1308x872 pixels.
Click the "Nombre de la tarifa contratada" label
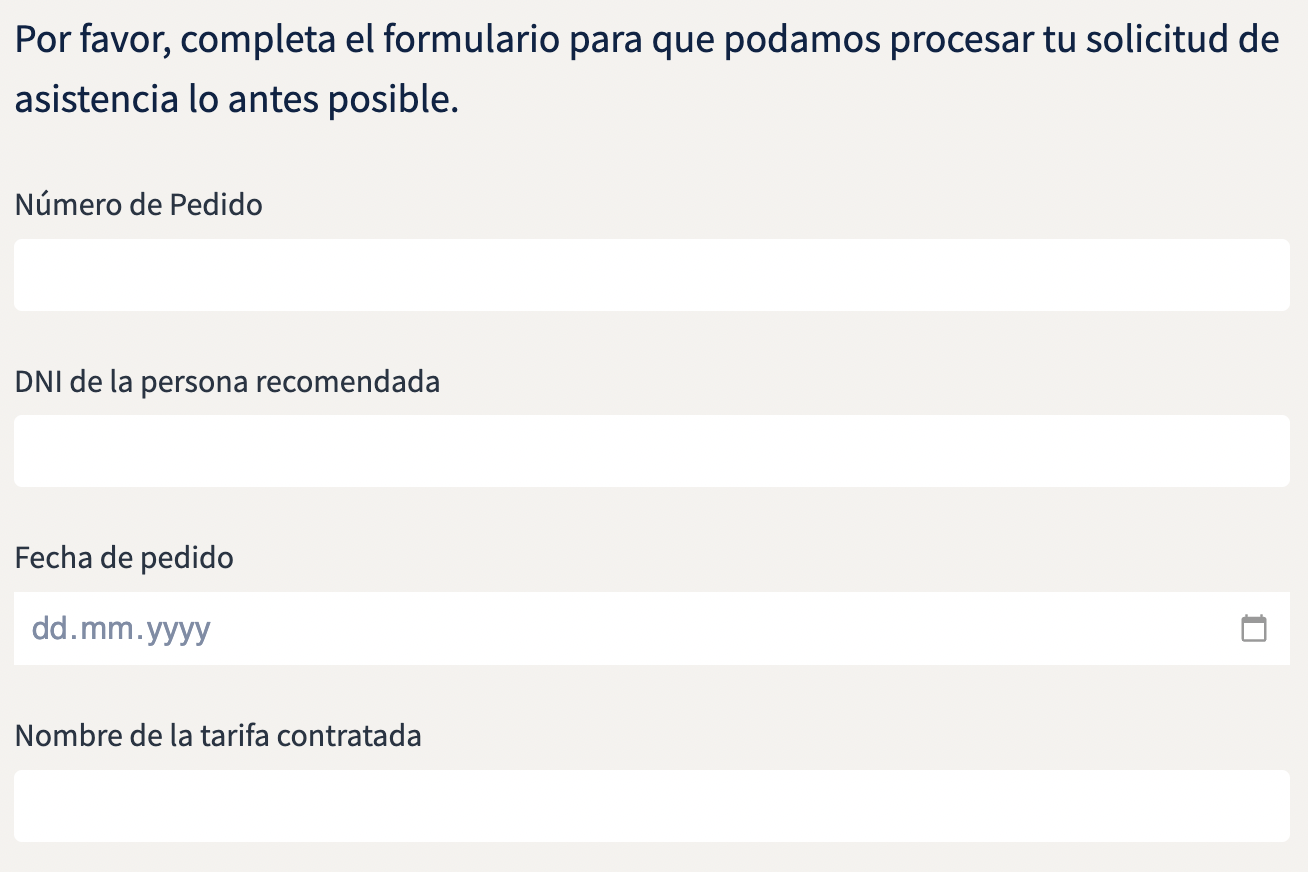pos(219,736)
